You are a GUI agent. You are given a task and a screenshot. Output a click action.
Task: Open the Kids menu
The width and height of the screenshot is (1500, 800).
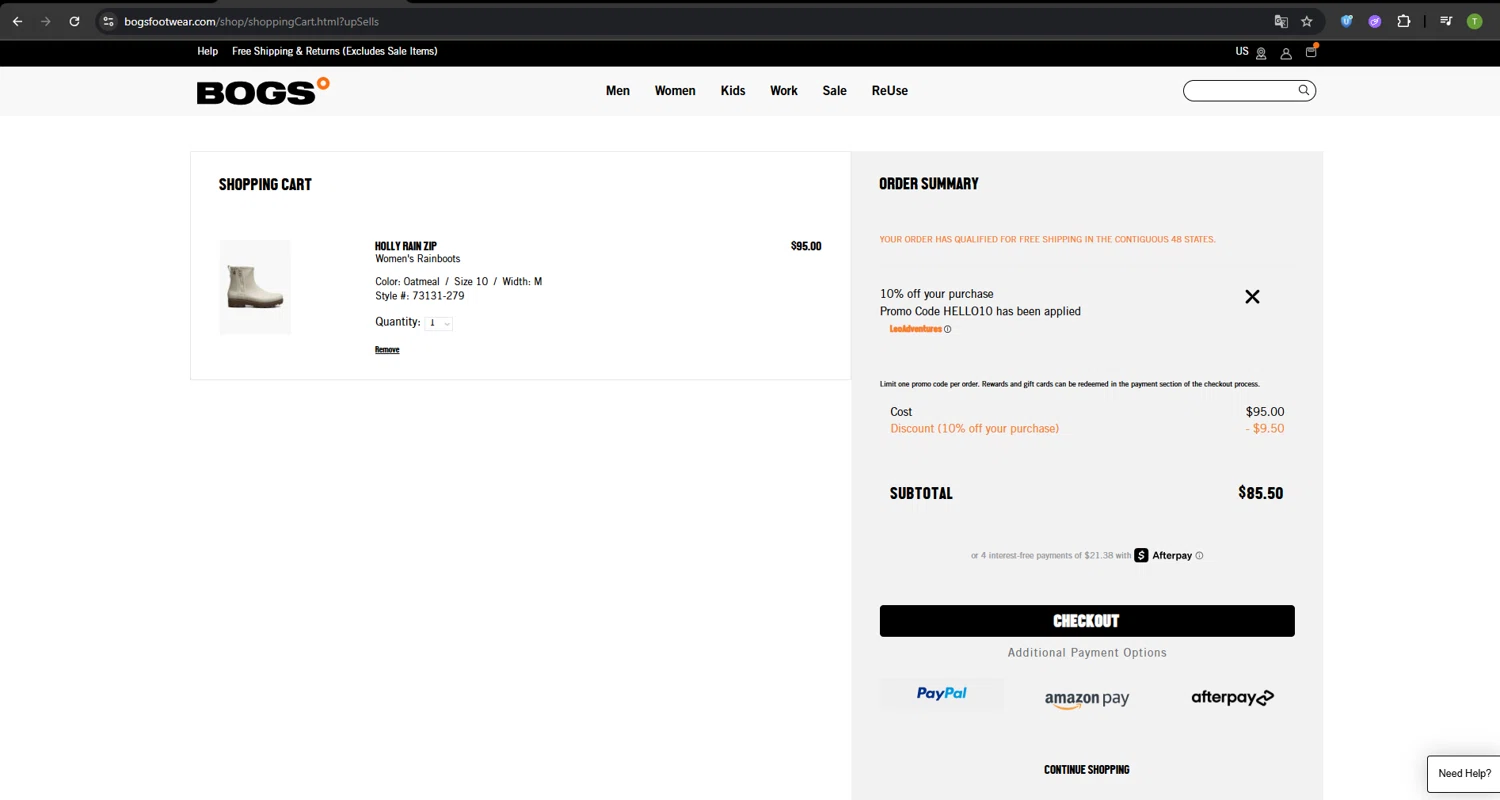733,91
